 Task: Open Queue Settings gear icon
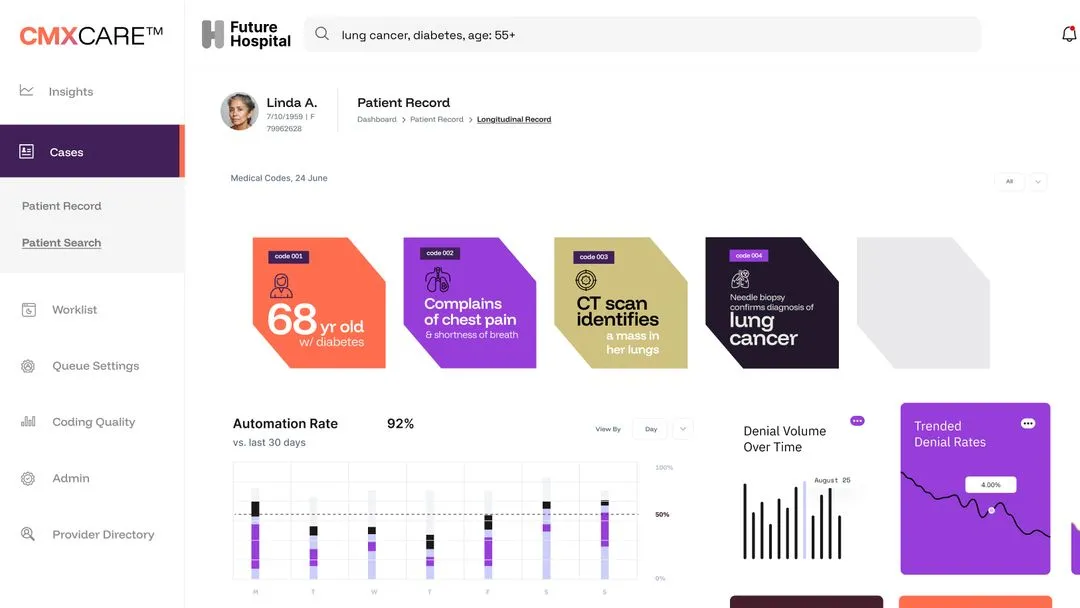[28, 366]
